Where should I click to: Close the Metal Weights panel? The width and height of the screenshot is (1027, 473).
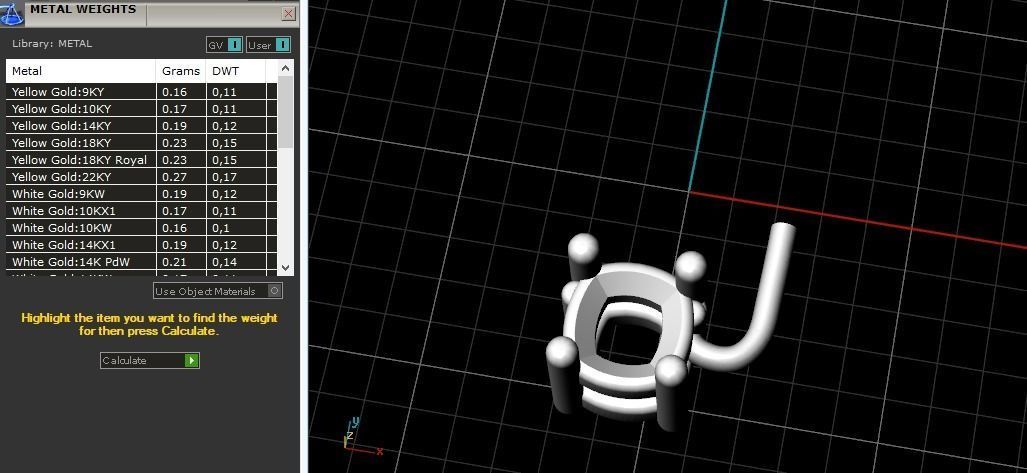coord(288,13)
